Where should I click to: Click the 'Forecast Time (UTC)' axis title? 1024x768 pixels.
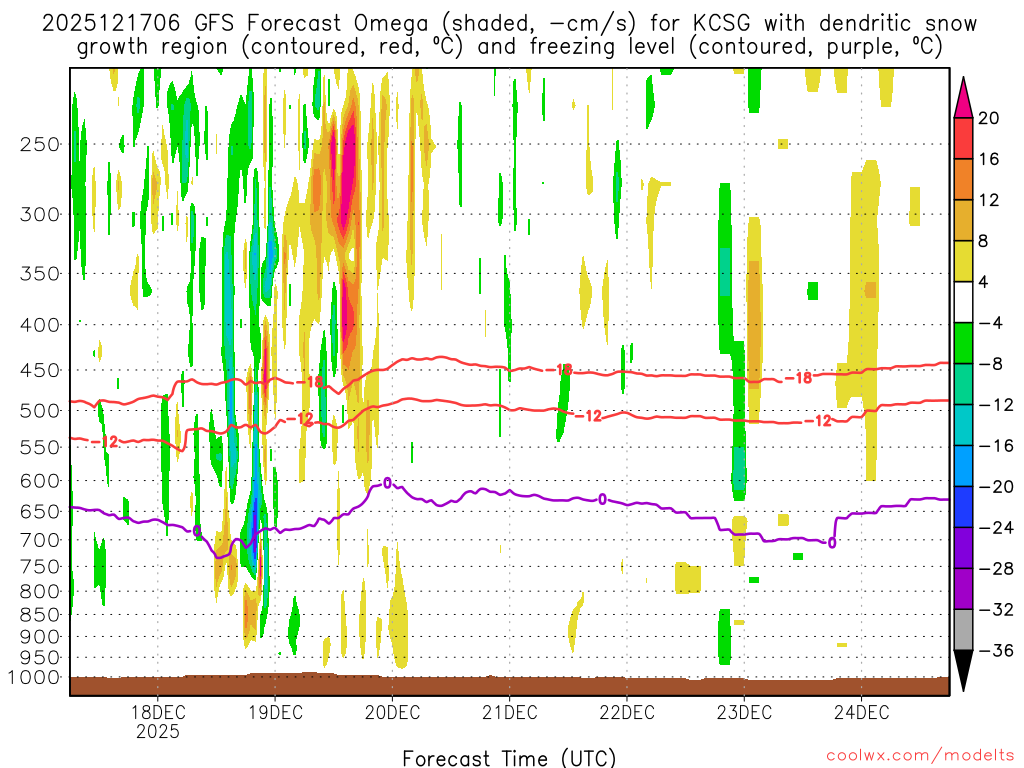[x=509, y=758]
